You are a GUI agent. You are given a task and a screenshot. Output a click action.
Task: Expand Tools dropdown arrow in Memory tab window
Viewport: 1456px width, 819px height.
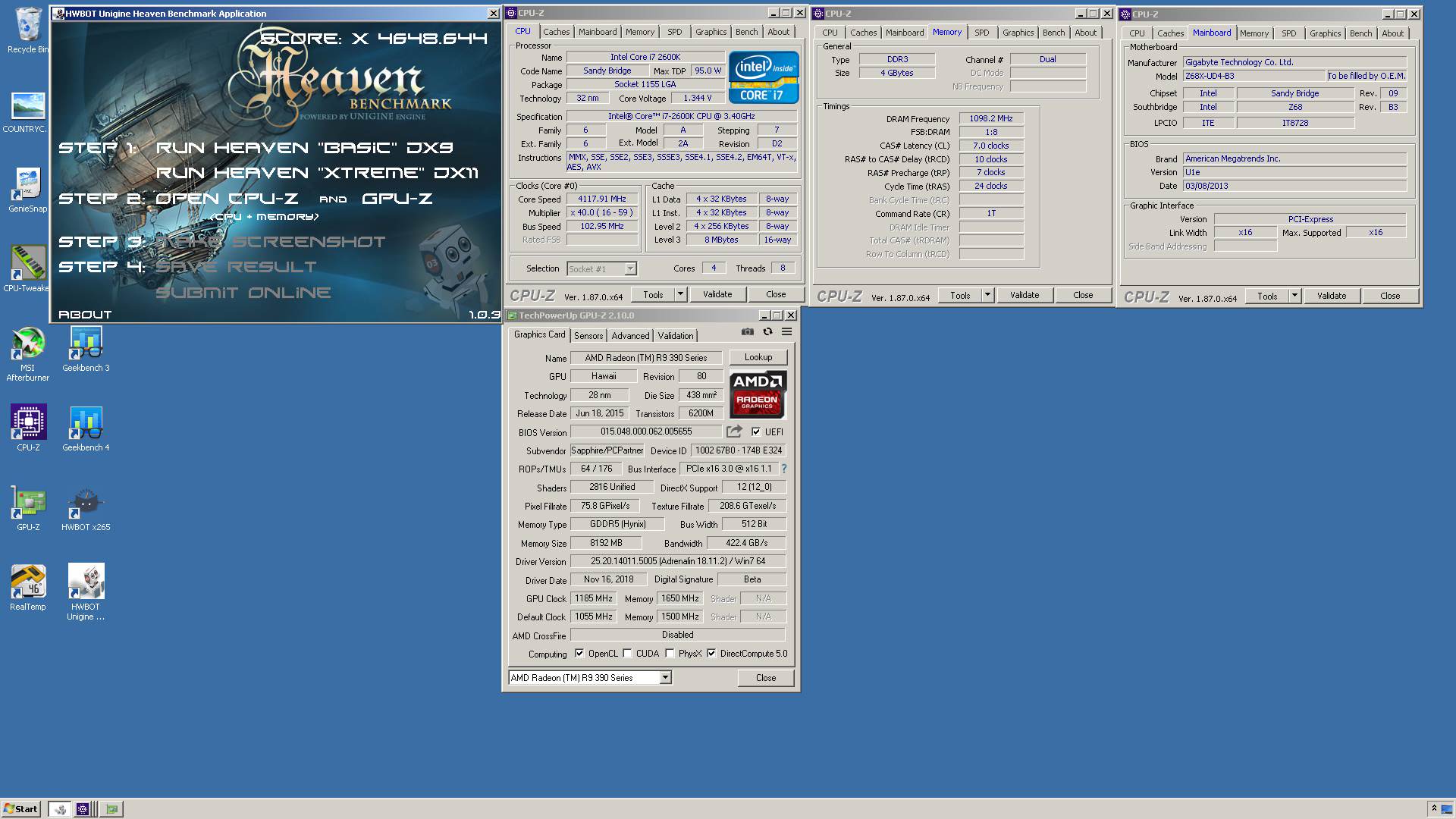click(x=987, y=295)
